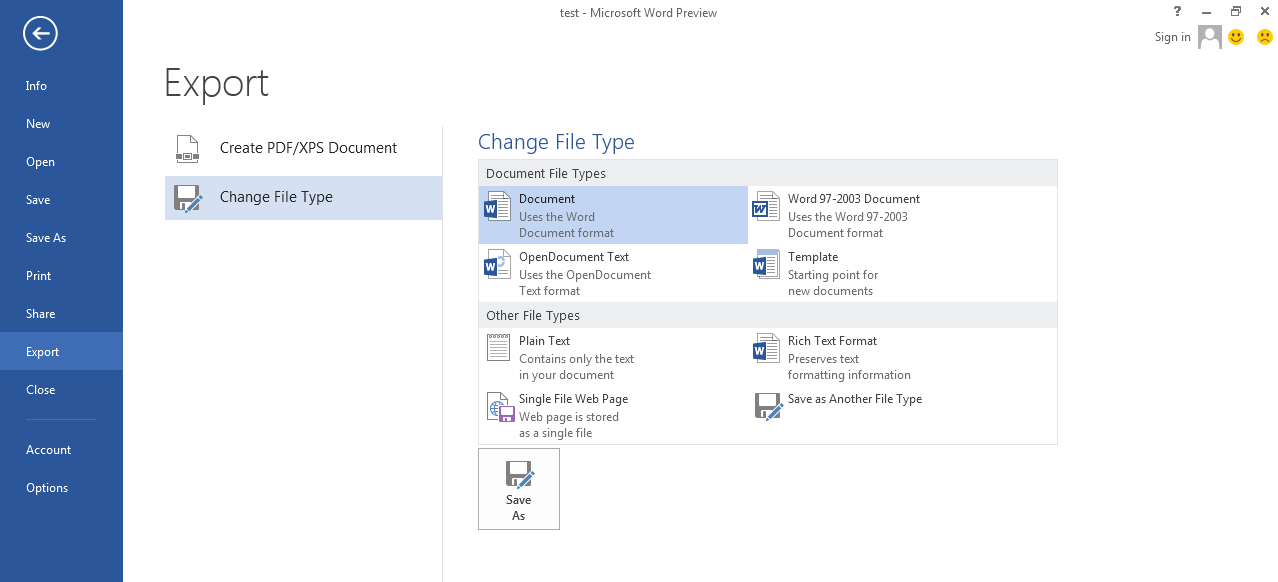The width and height of the screenshot is (1278, 582).
Task: Open Word Options
Action: (61, 488)
